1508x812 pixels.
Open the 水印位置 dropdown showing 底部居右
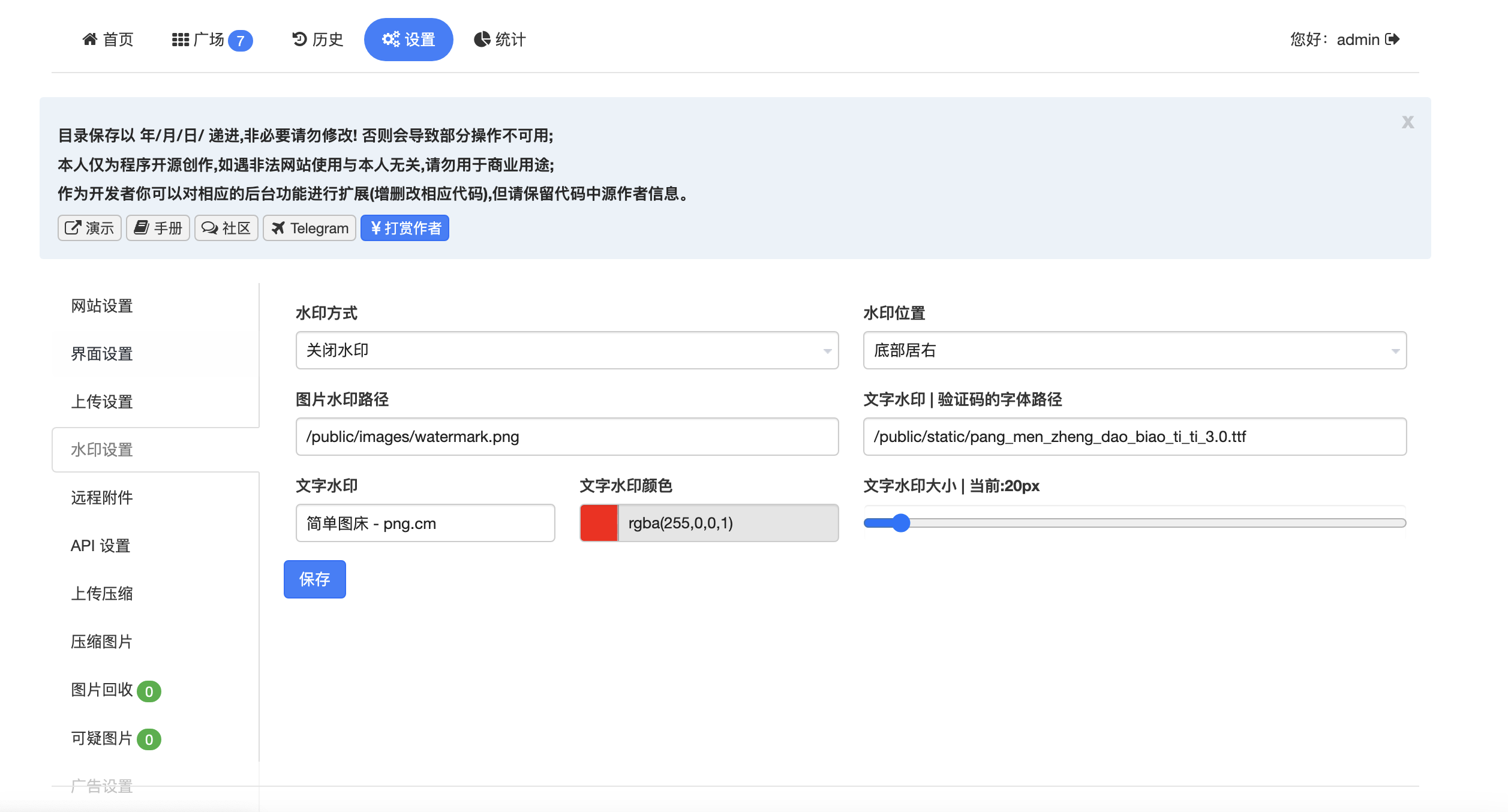(1134, 350)
